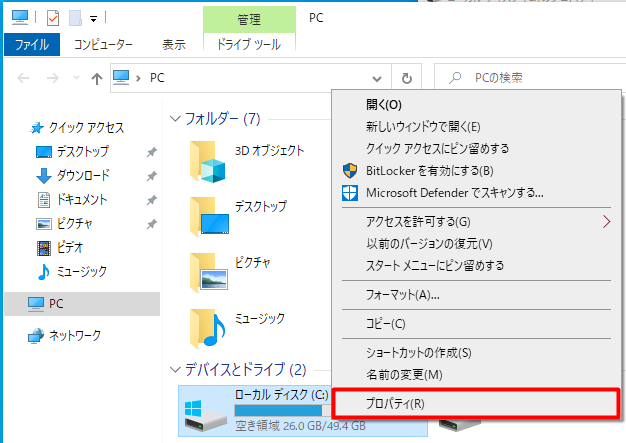Select フォーマット(A)... in the context menu
This screenshot has height=443, width=626.
click(x=403, y=295)
